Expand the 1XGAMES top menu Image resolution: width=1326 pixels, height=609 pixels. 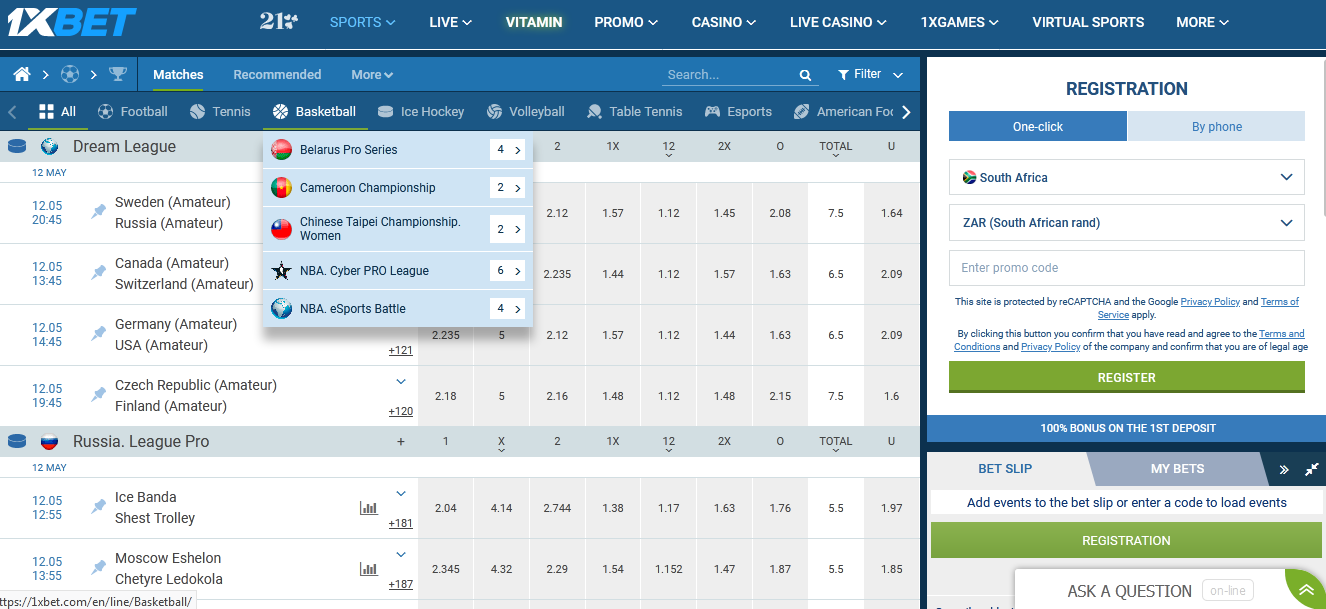click(960, 22)
